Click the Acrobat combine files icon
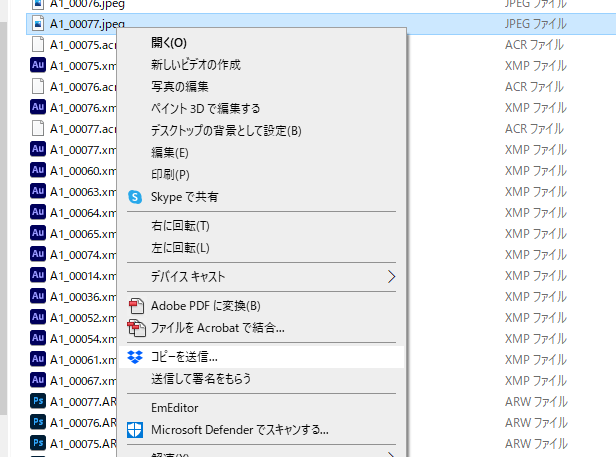This screenshot has width=616, height=457. (x=135, y=327)
